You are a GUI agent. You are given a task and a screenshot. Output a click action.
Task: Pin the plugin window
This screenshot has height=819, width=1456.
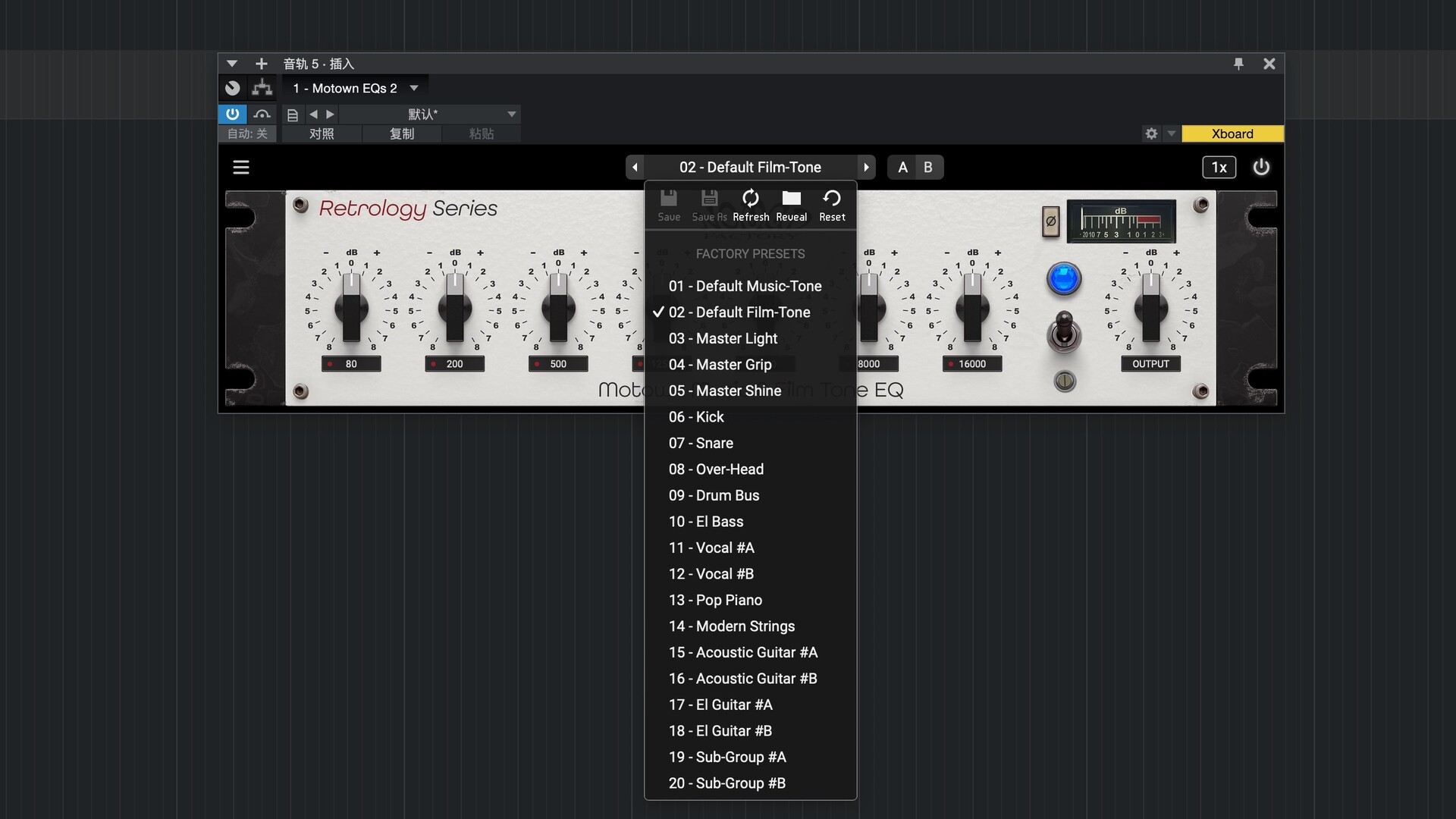(1238, 64)
